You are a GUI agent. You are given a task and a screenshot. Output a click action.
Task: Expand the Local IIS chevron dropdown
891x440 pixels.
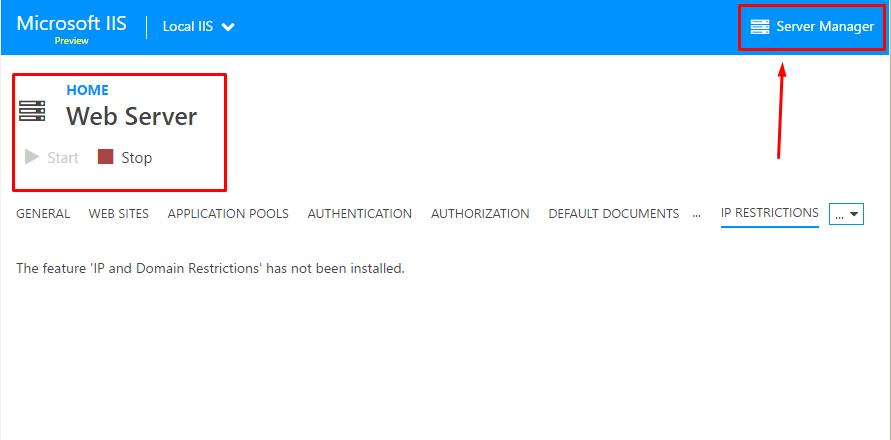pyautogui.click(x=228, y=27)
